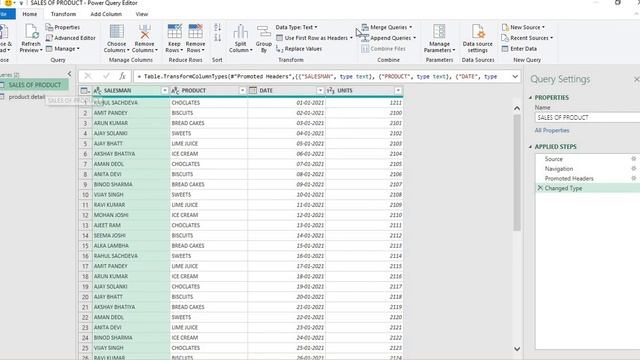The image size is (640, 360).
Task: Open the SALESMAN column filter dropdown
Action: coord(165,91)
